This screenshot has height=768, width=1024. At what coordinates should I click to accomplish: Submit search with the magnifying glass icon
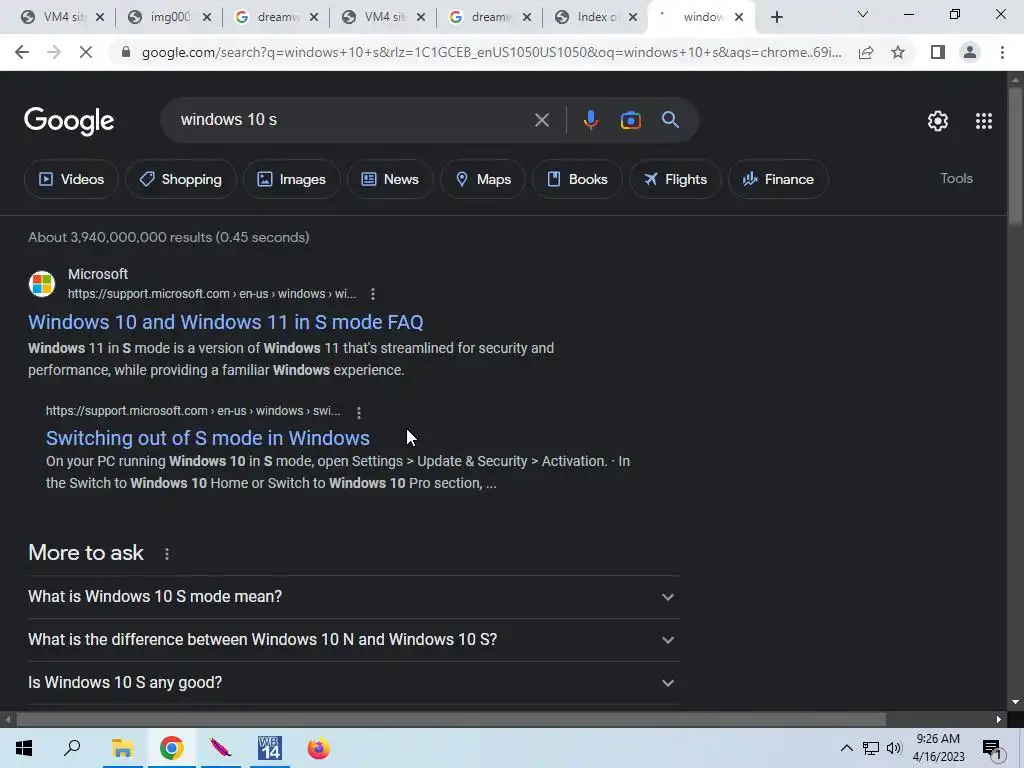(670, 120)
